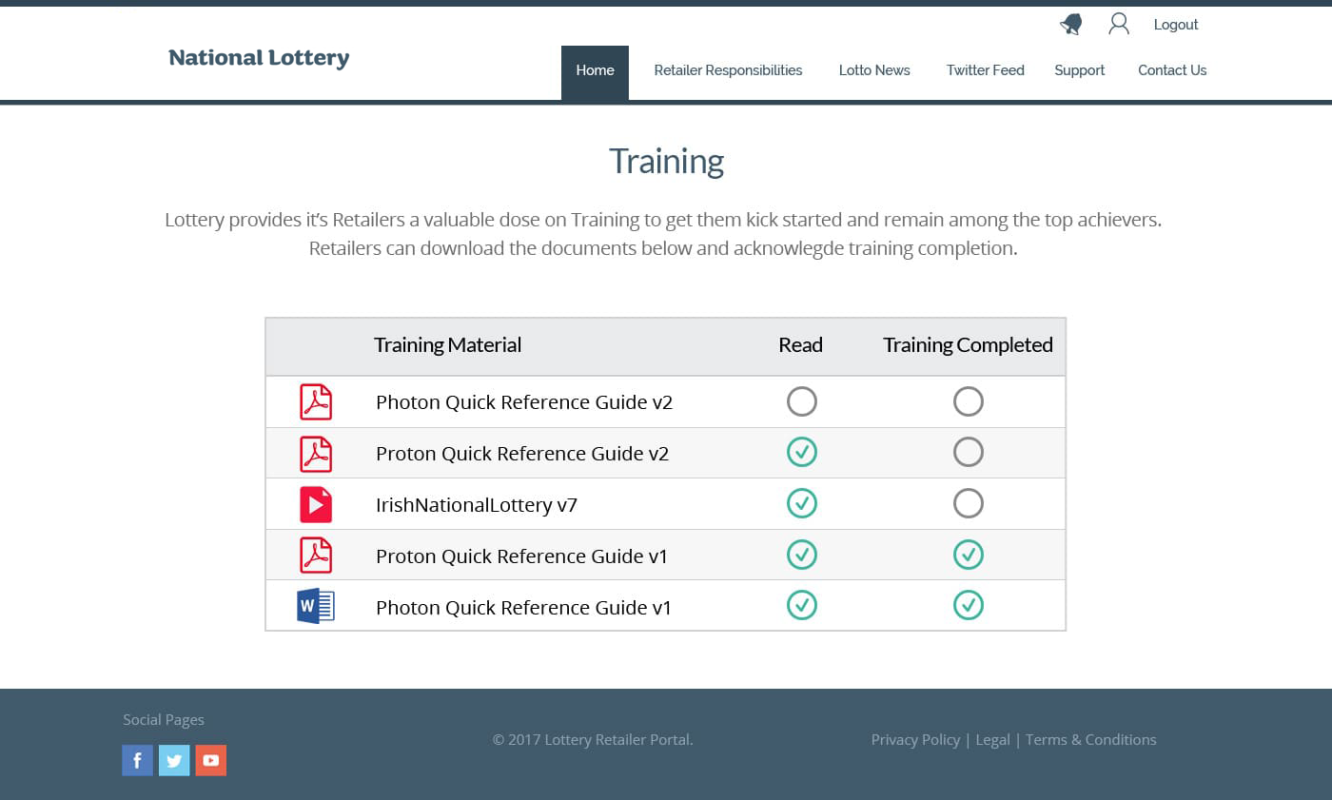Open Proton Quick Reference Guide v1 document
Screen dimensions: 1332x800
click(521, 557)
